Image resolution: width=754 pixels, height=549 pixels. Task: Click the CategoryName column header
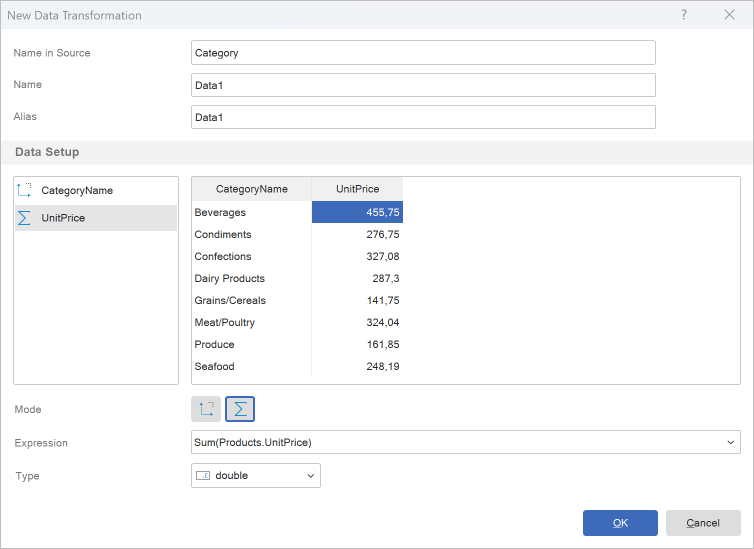click(251, 189)
